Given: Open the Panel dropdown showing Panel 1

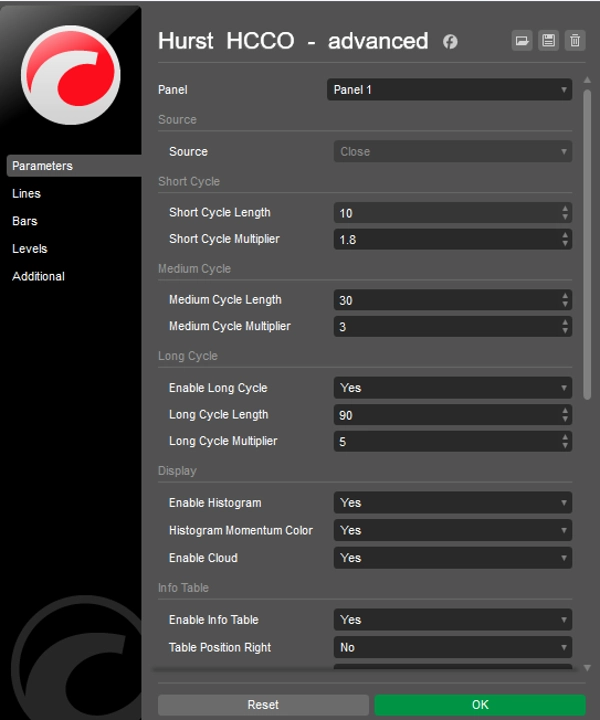Looking at the screenshot, I should pyautogui.click(x=449, y=90).
